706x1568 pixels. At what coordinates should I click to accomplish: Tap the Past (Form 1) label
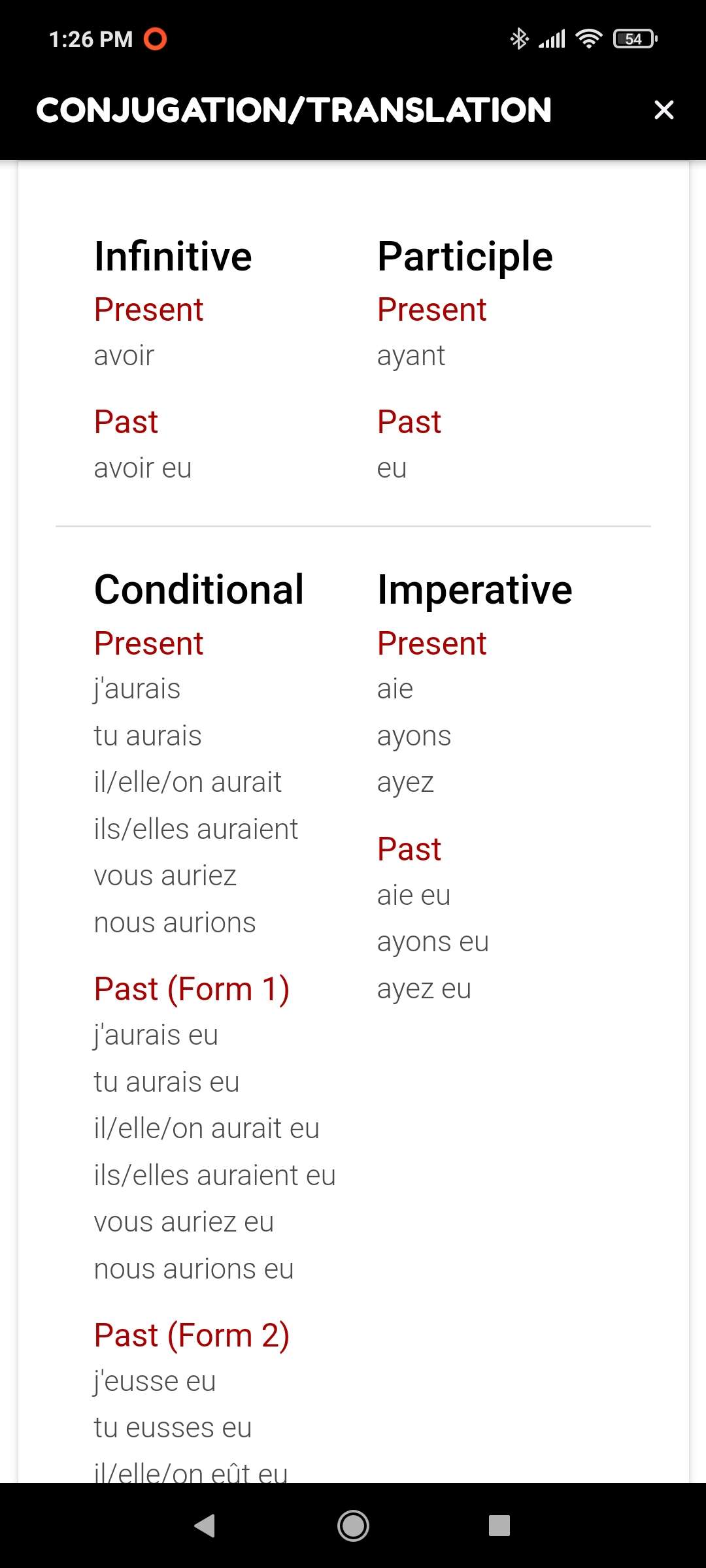(192, 988)
